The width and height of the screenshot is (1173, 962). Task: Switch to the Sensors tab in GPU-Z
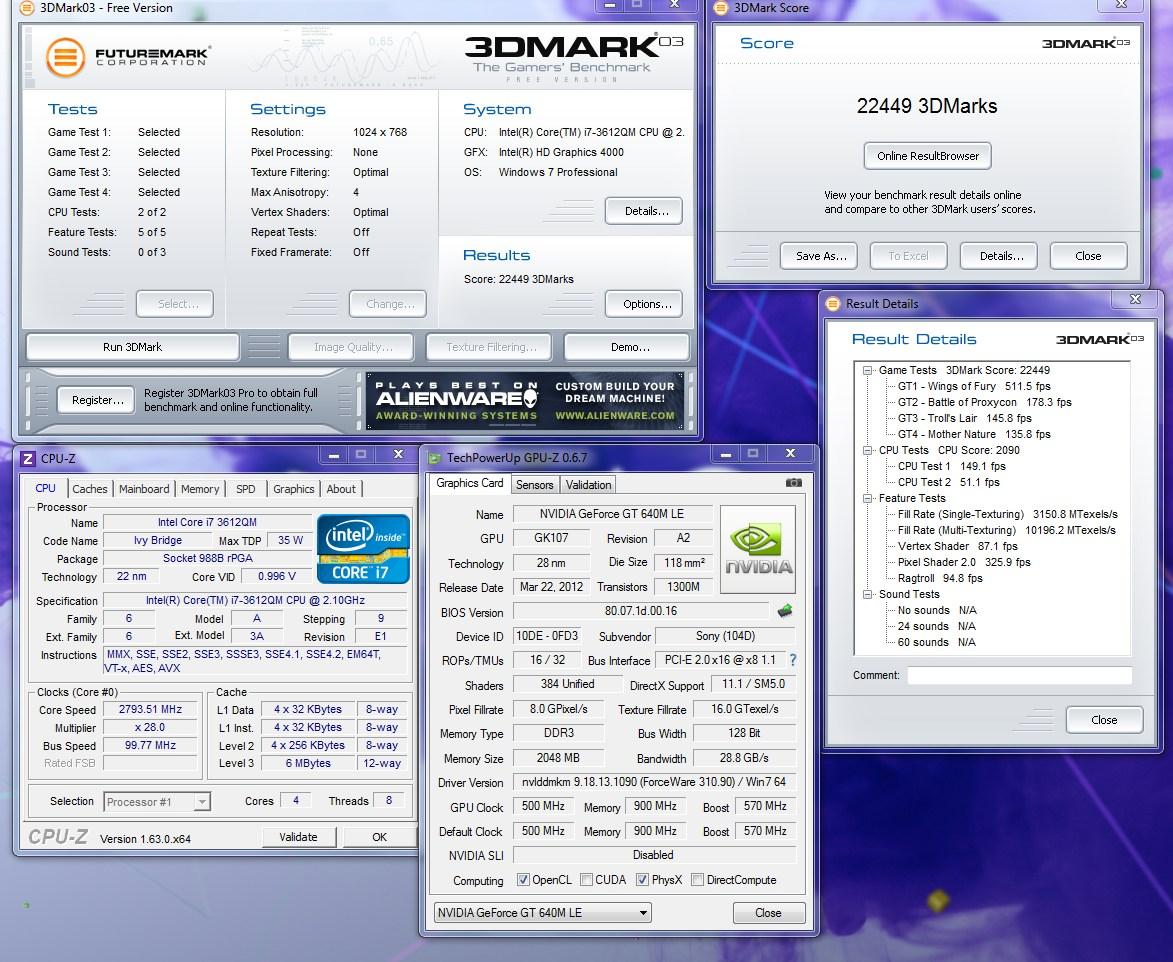pyautogui.click(x=534, y=485)
